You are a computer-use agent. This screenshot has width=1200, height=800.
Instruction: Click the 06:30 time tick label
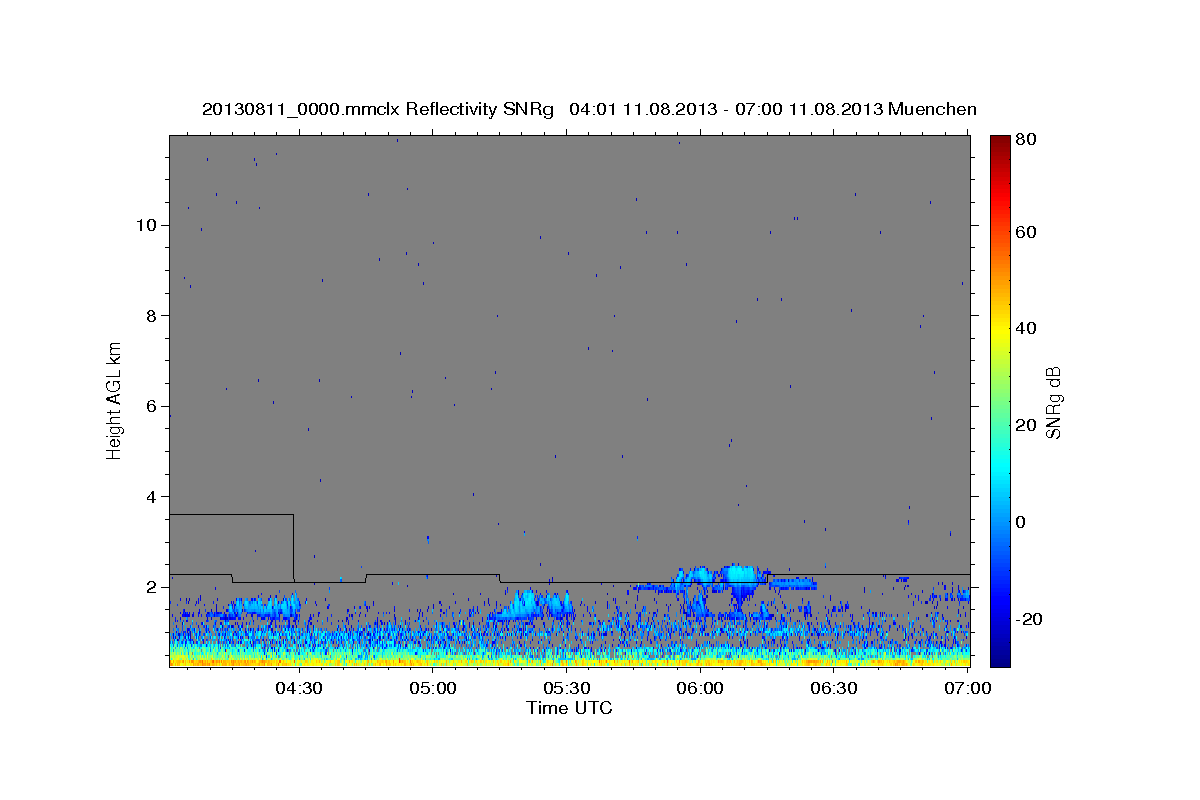[x=834, y=688]
